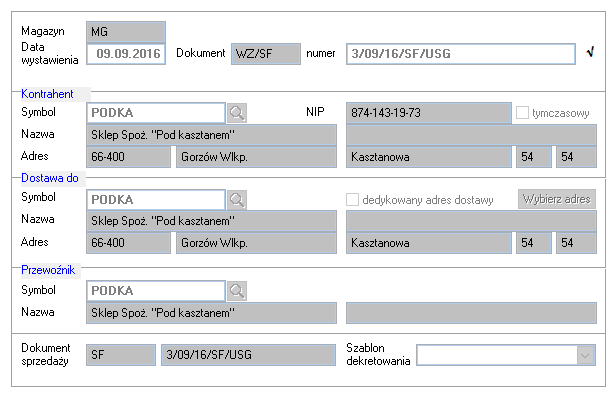Enable dedykowany adres dostawy checkbox

pyautogui.click(x=352, y=199)
